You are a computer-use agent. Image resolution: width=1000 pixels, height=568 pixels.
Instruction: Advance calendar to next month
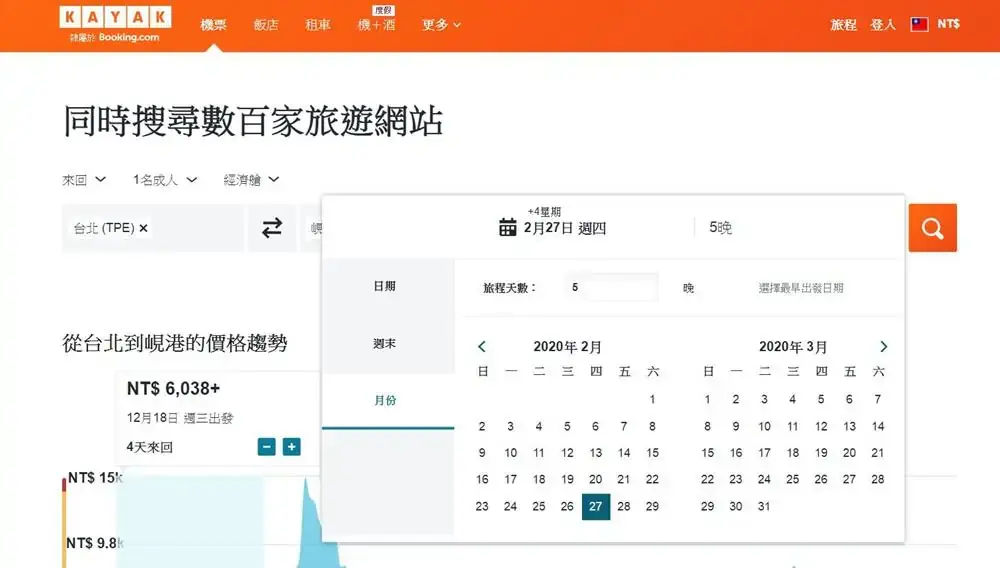pyautogui.click(x=883, y=347)
